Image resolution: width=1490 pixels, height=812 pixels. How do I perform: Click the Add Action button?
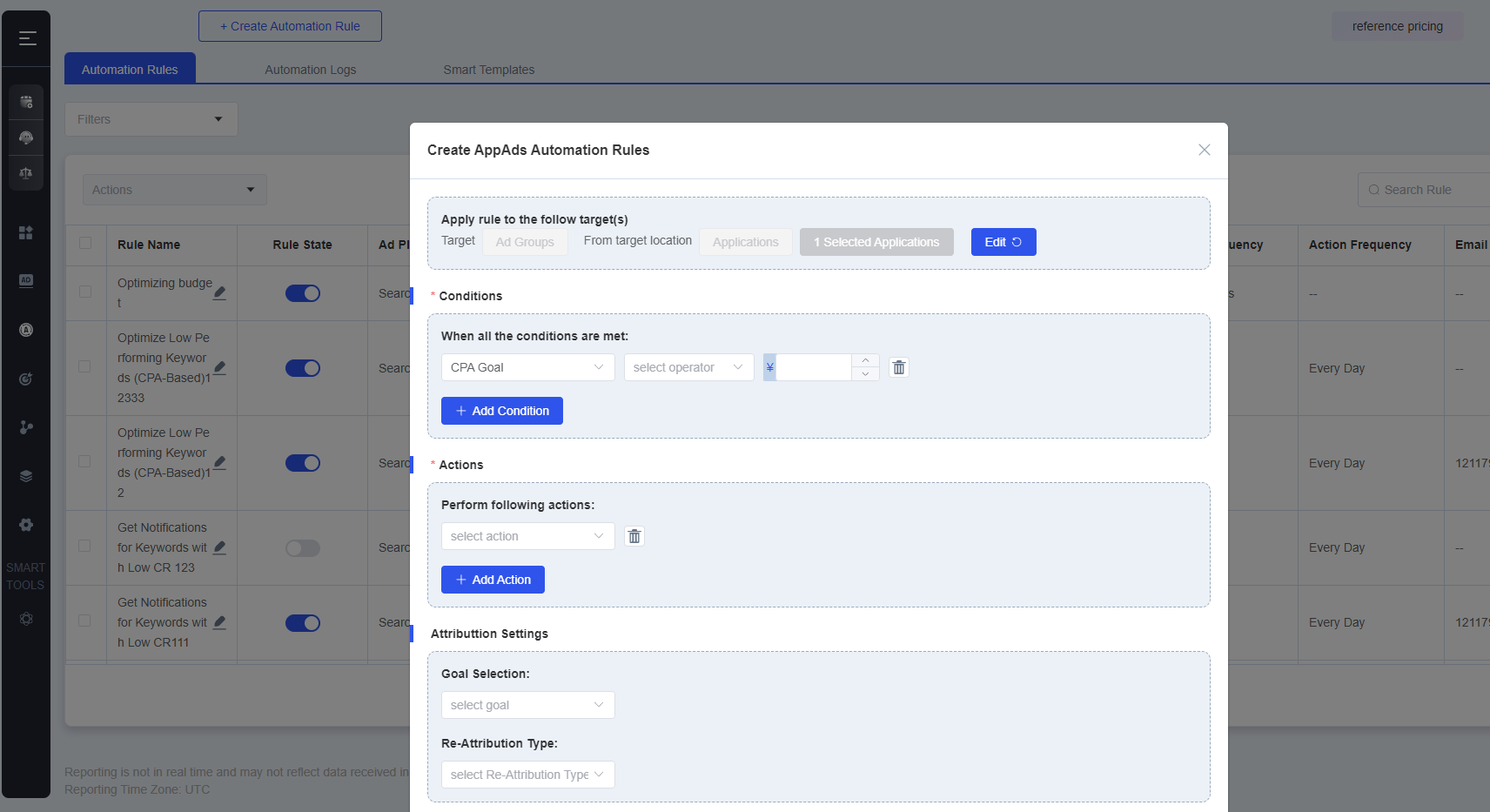(x=493, y=580)
